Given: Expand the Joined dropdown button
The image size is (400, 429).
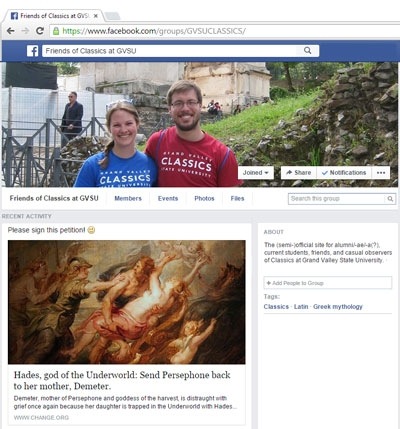Looking at the screenshot, I should click(x=256, y=173).
